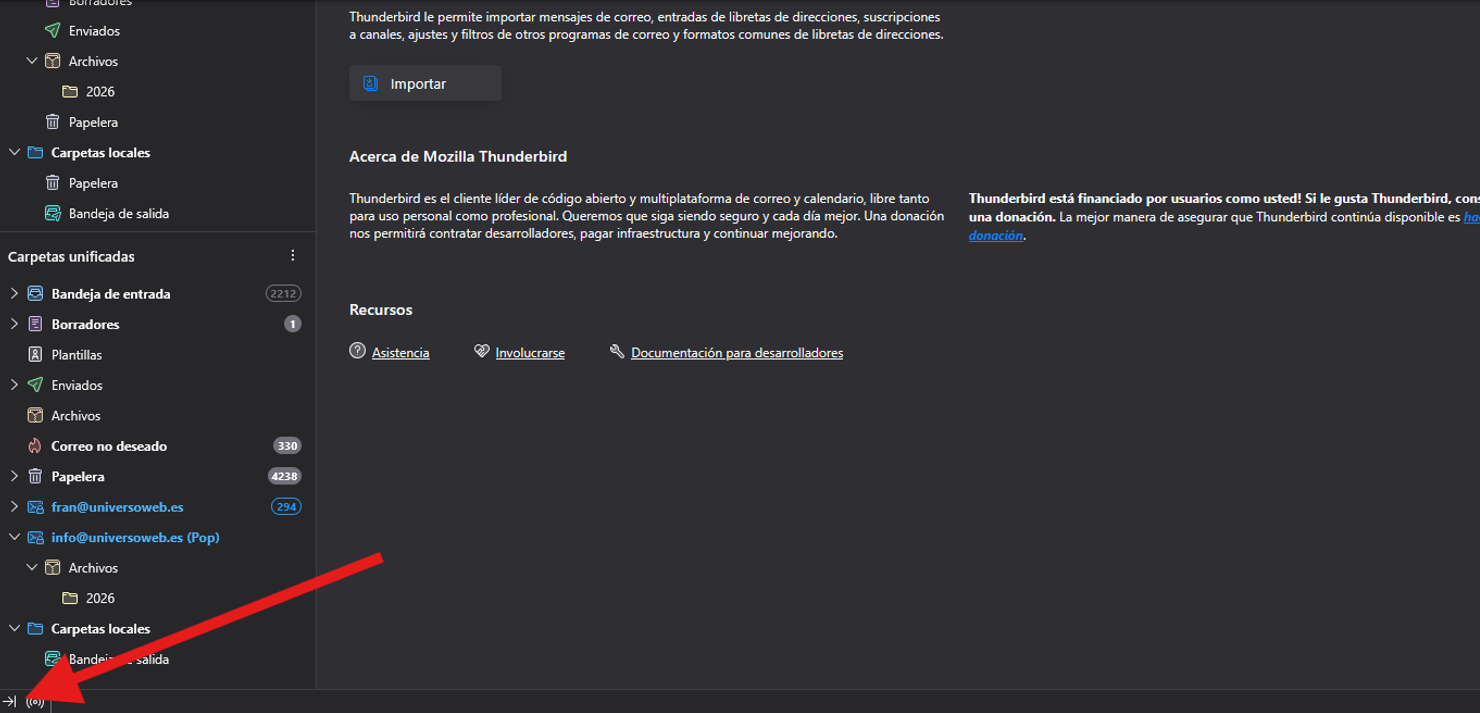
Task: Open the Plantillas folder
Action: 76,355
